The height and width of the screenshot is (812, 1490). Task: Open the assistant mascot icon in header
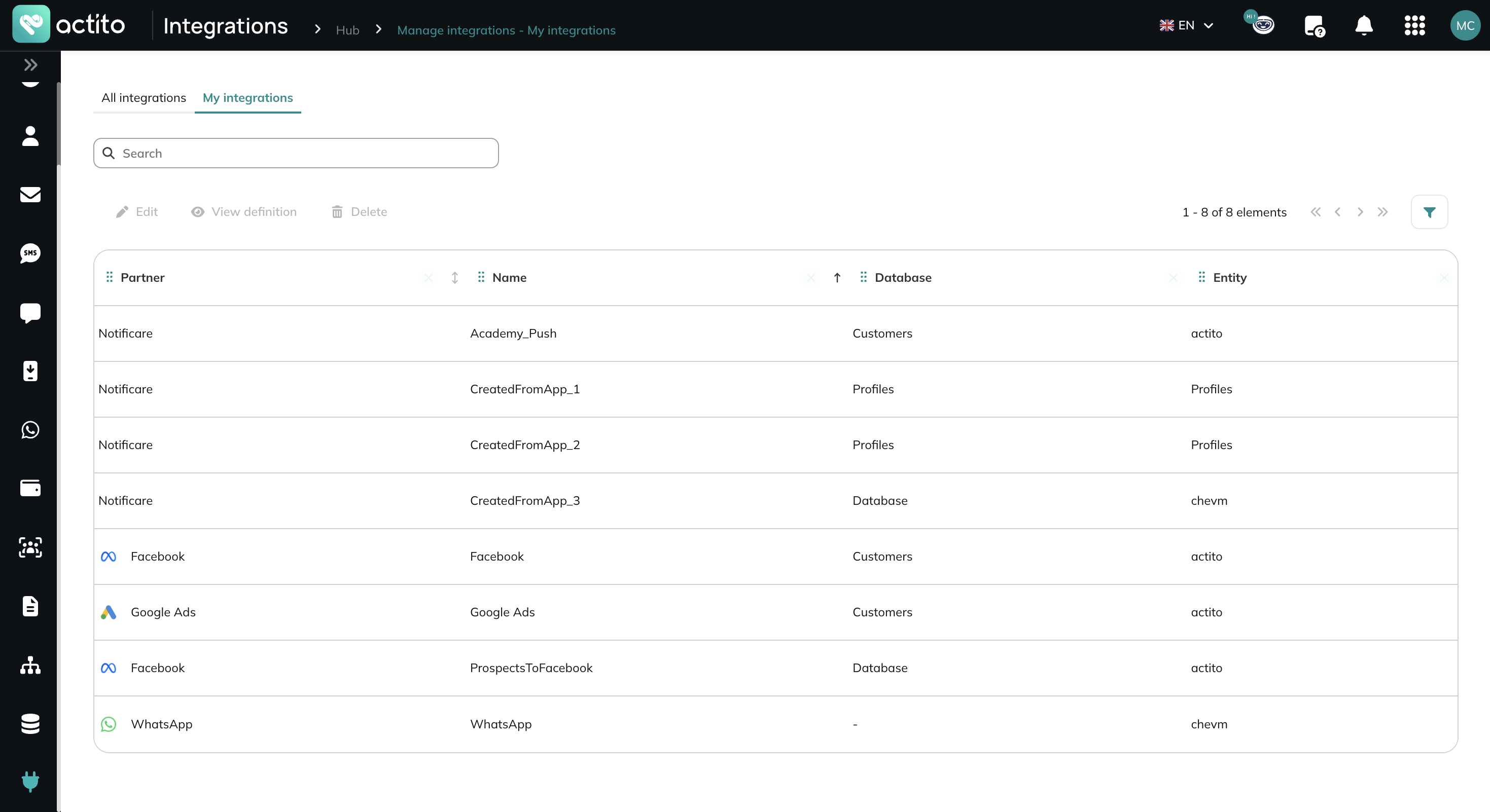point(1260,23)
